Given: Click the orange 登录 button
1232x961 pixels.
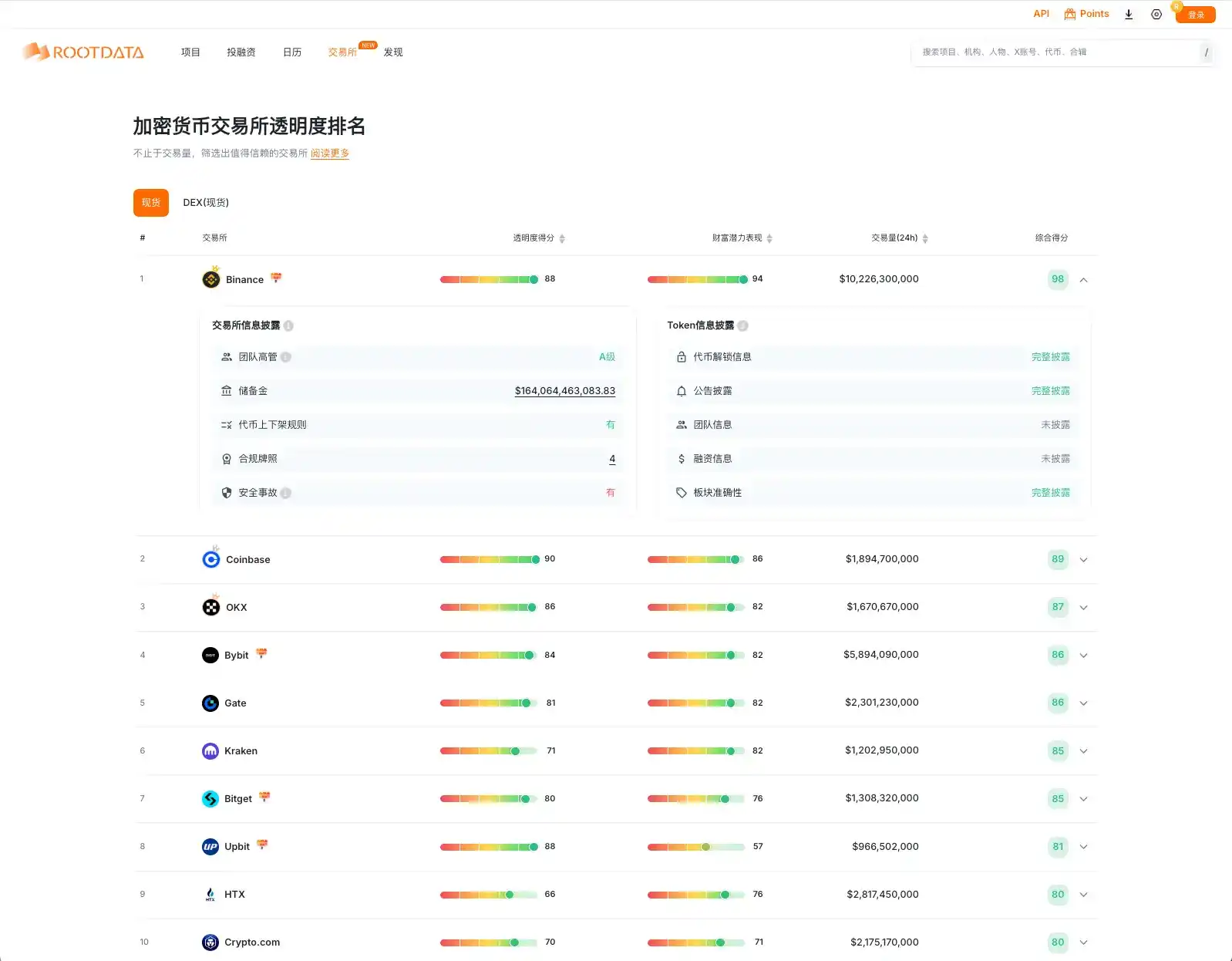Looking at the screenshot, I should point(1195,15).
